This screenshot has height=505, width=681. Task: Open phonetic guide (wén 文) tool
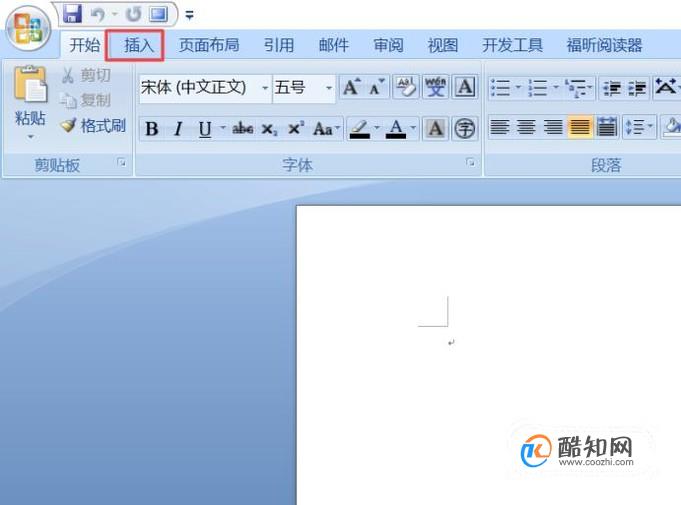coord(436,86)
